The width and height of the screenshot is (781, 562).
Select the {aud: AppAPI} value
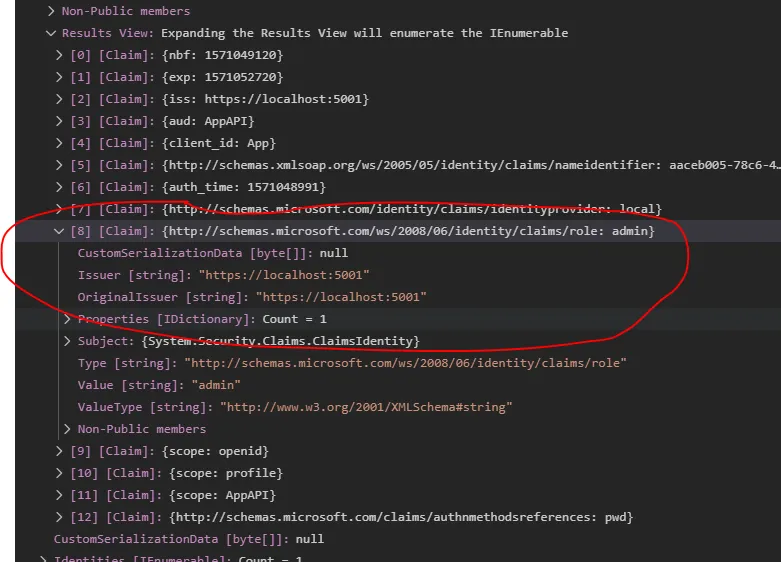(208, 121)
